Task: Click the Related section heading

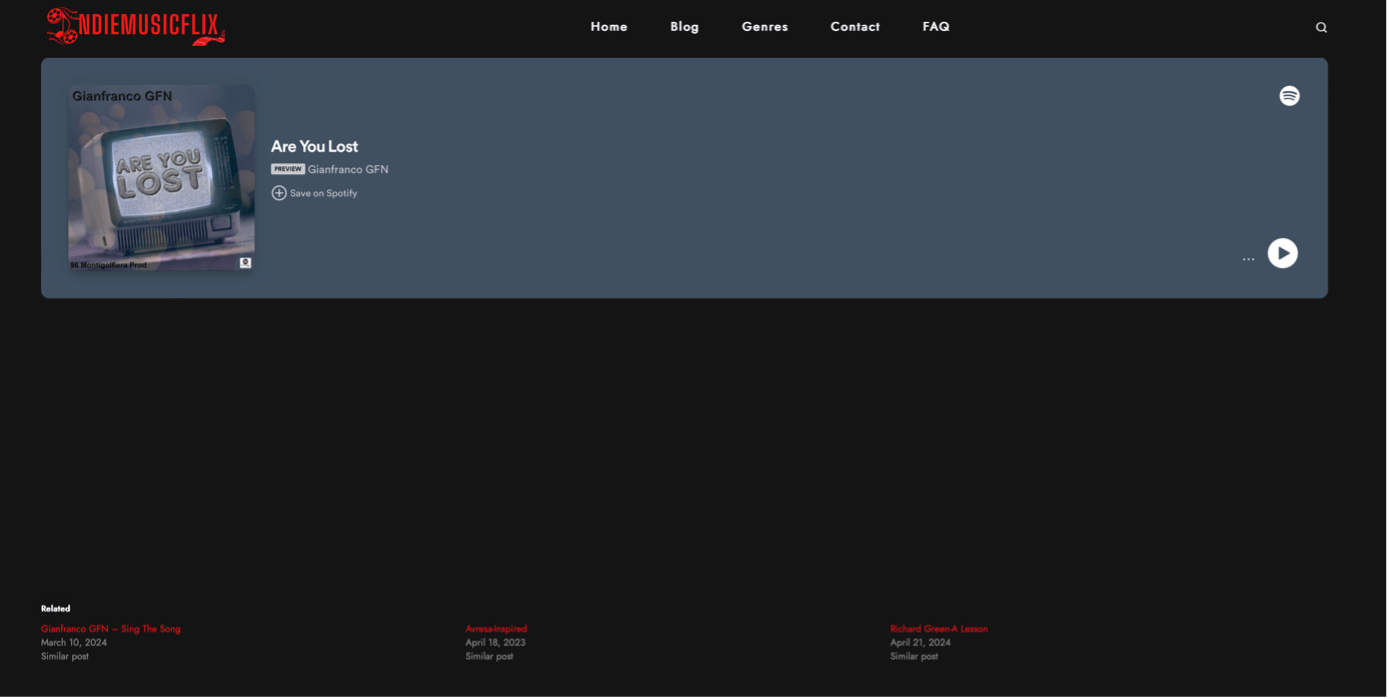Action: click(56, 610)
